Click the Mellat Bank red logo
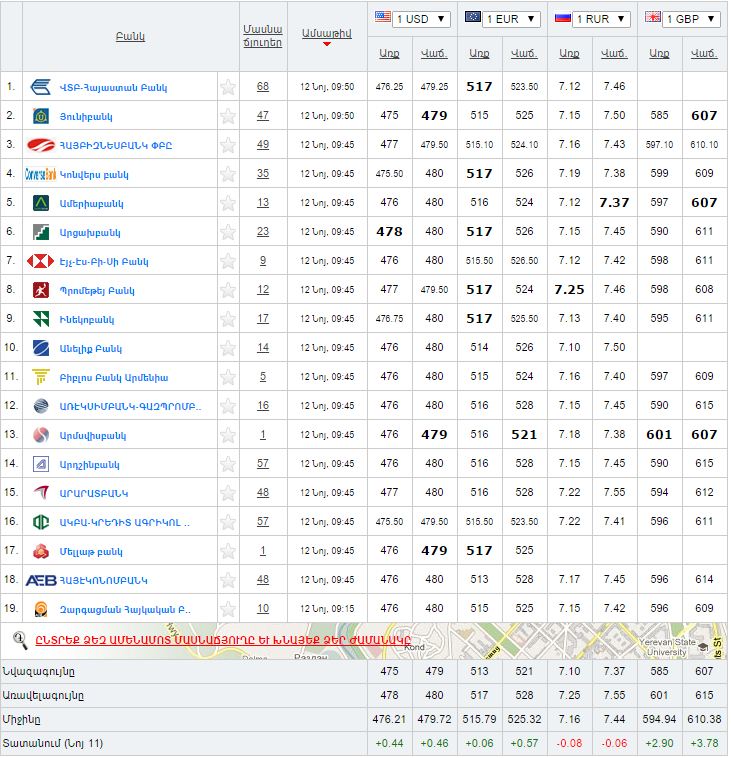The width and height of the screenshot is (731, 758). (x=41, y=551)
